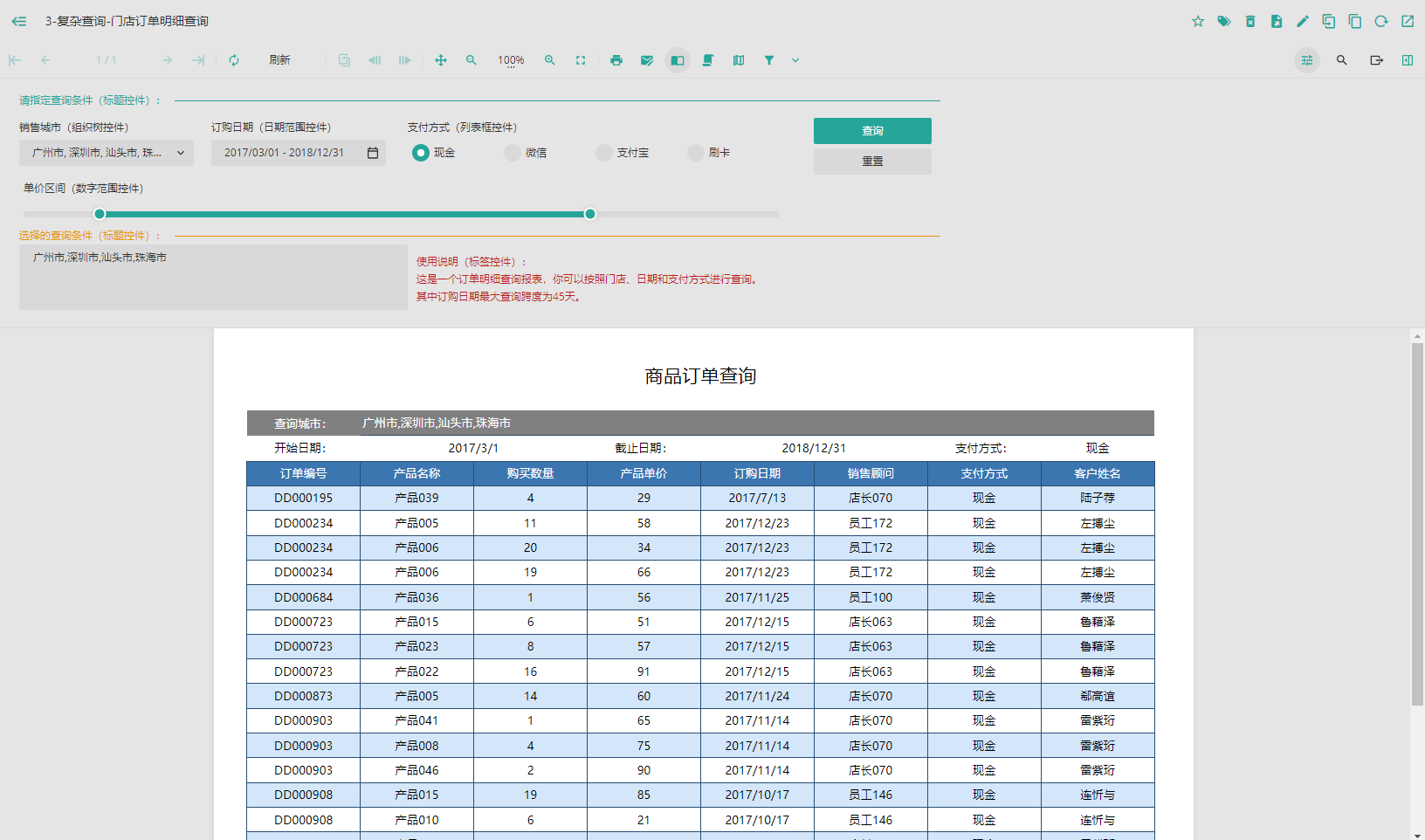Click the 订单编号 column header
This screenshot has width=1425, height=840.
tap(303, 473)
